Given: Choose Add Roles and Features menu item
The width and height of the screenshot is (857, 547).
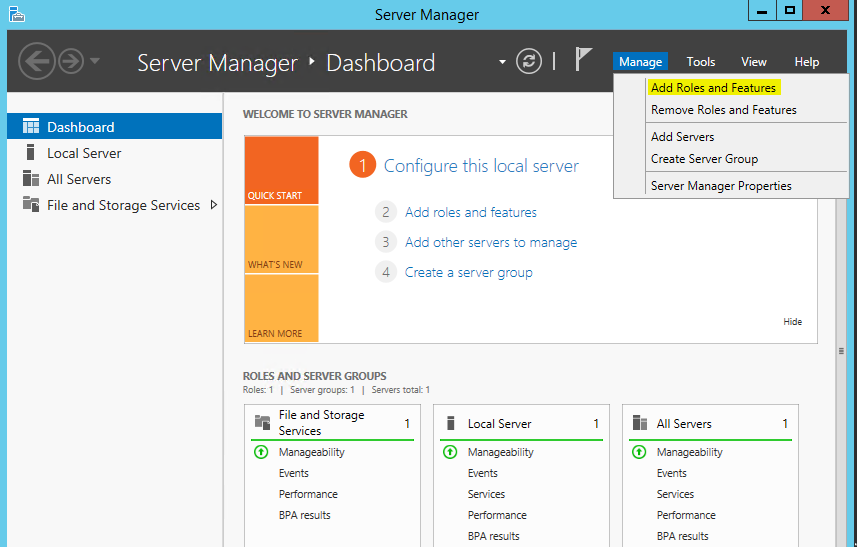Looking at the screenshot, I should click(713, 87).
